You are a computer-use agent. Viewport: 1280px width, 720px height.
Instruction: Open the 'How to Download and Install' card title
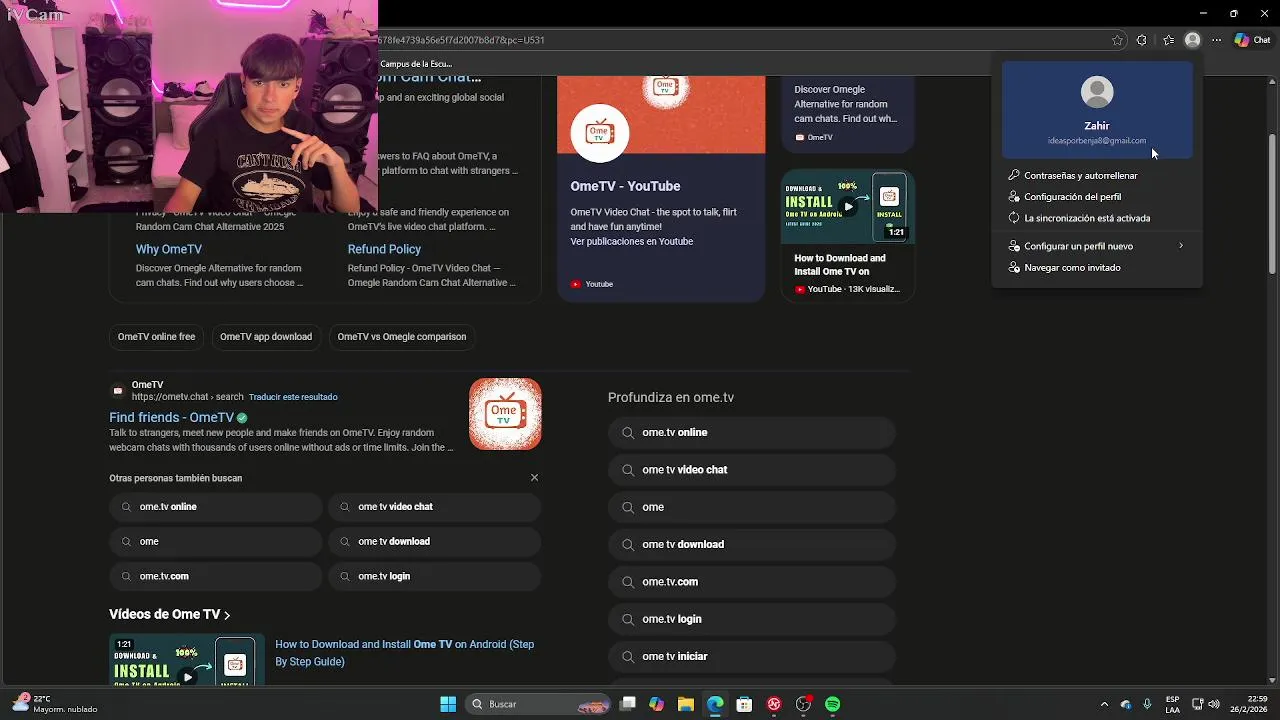[840, 265]
